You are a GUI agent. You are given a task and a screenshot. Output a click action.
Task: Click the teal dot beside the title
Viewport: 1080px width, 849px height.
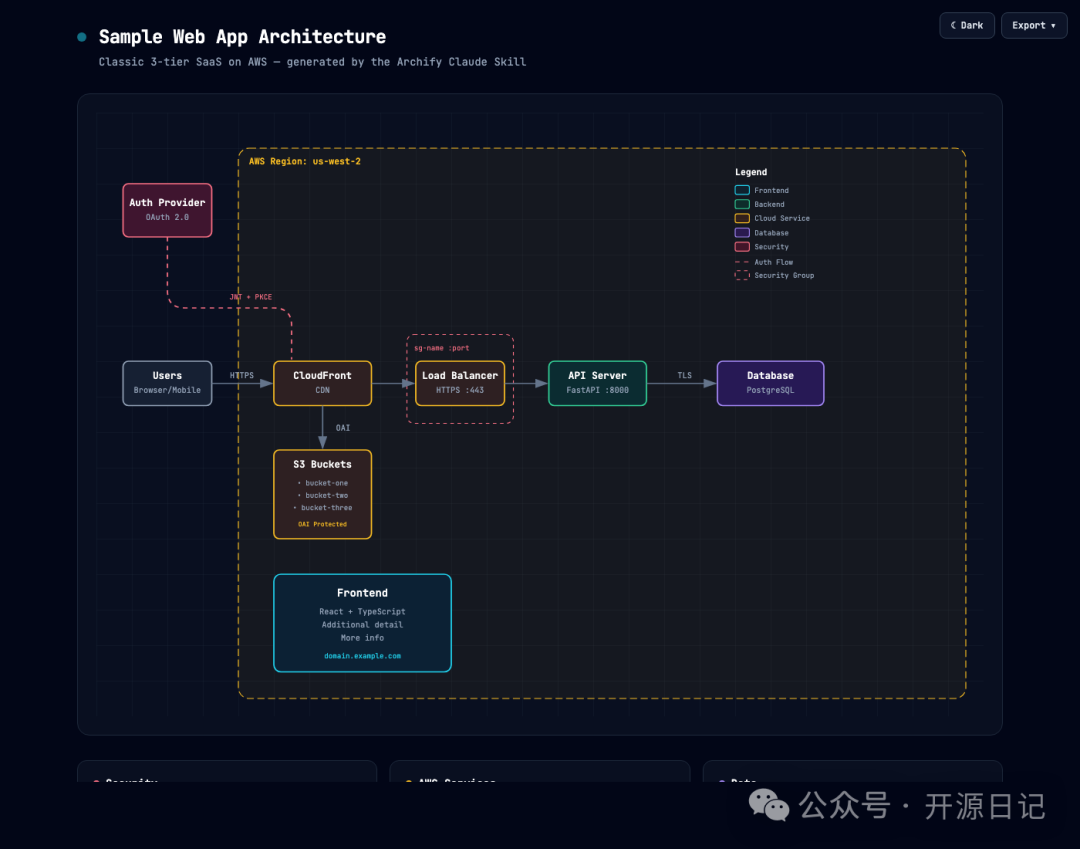(x=82, y=37)
